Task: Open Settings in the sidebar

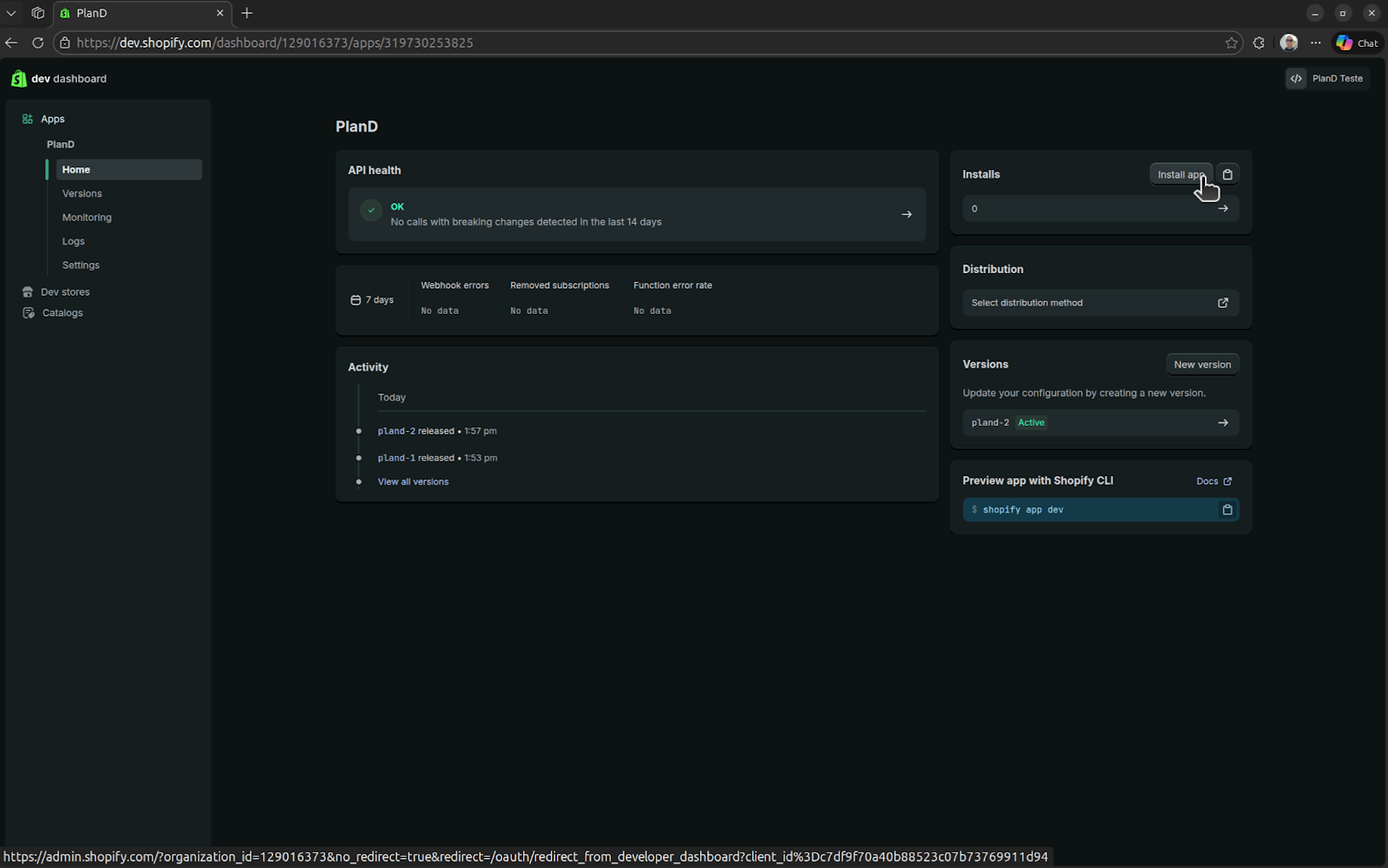Action: (x=81, y=265)
